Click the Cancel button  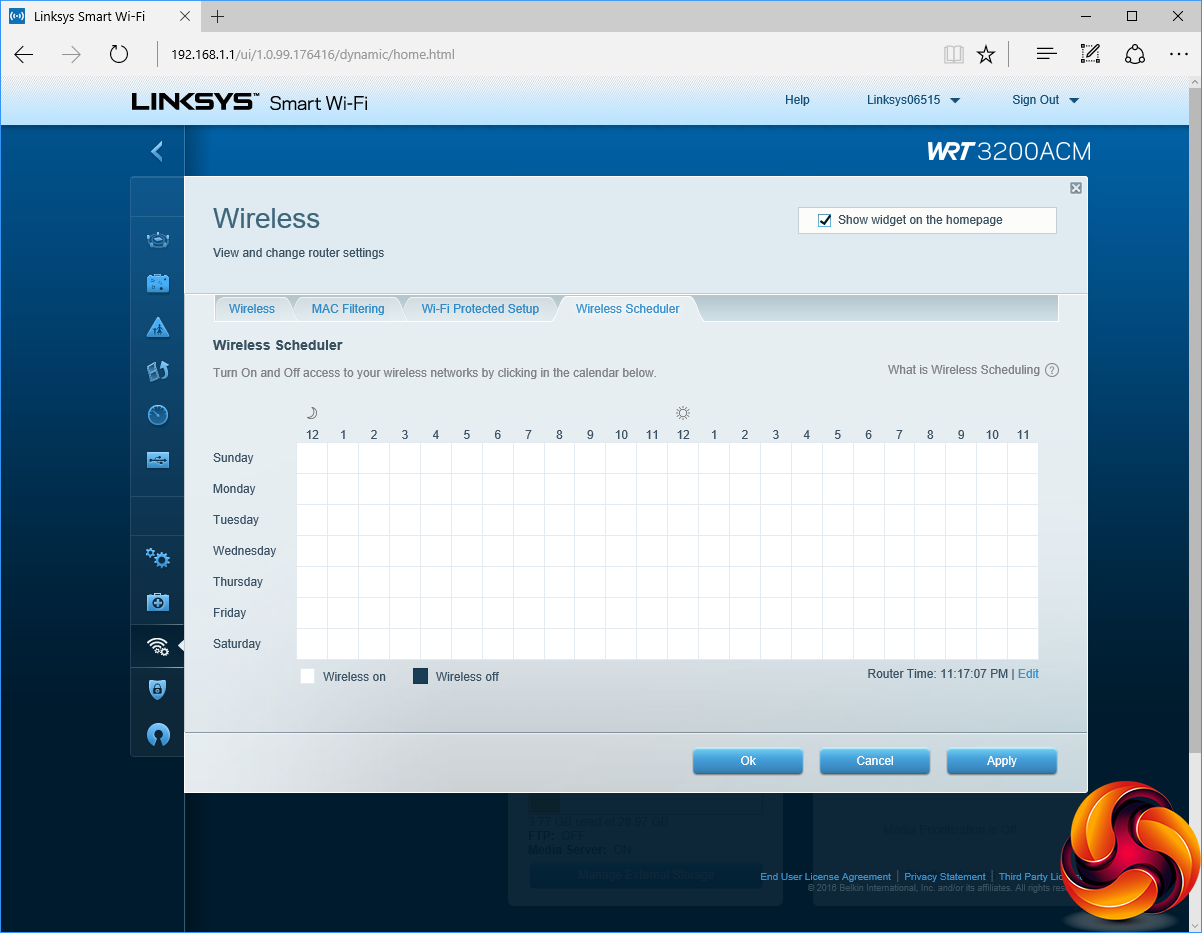tap(875, 761)
